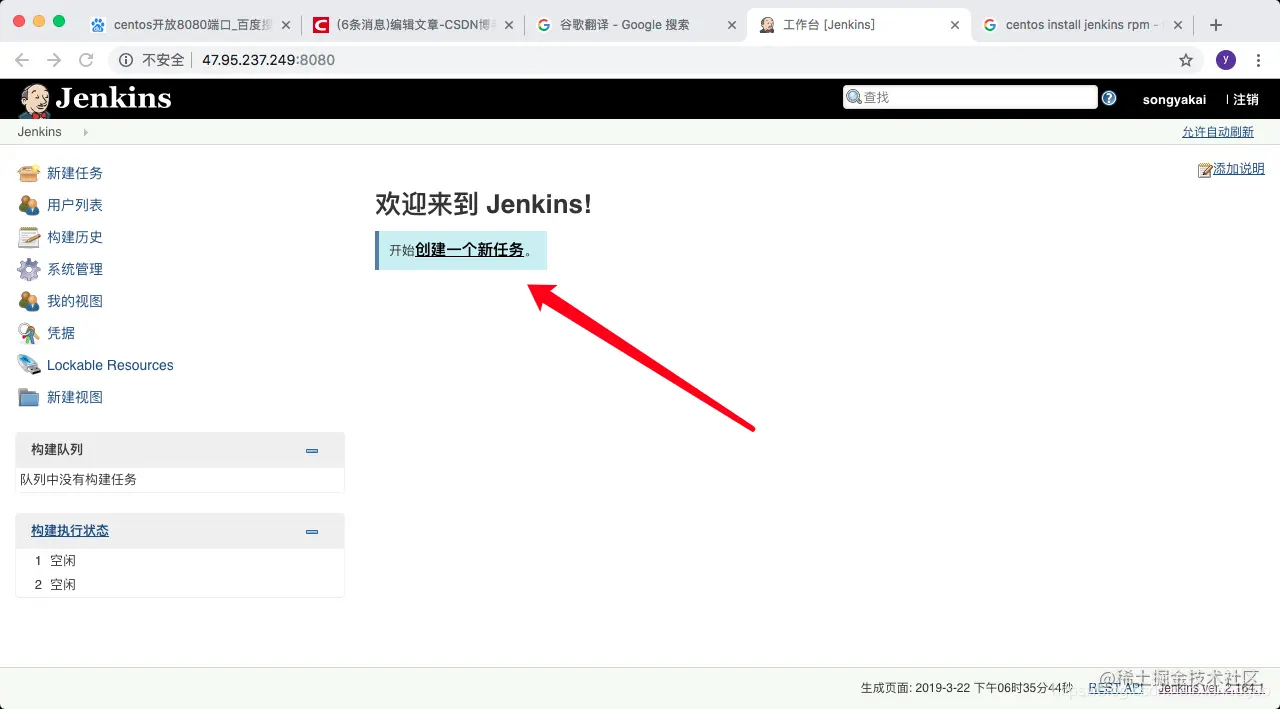
Task: Click the 注销 logout link
Action: coord(1246,99)
